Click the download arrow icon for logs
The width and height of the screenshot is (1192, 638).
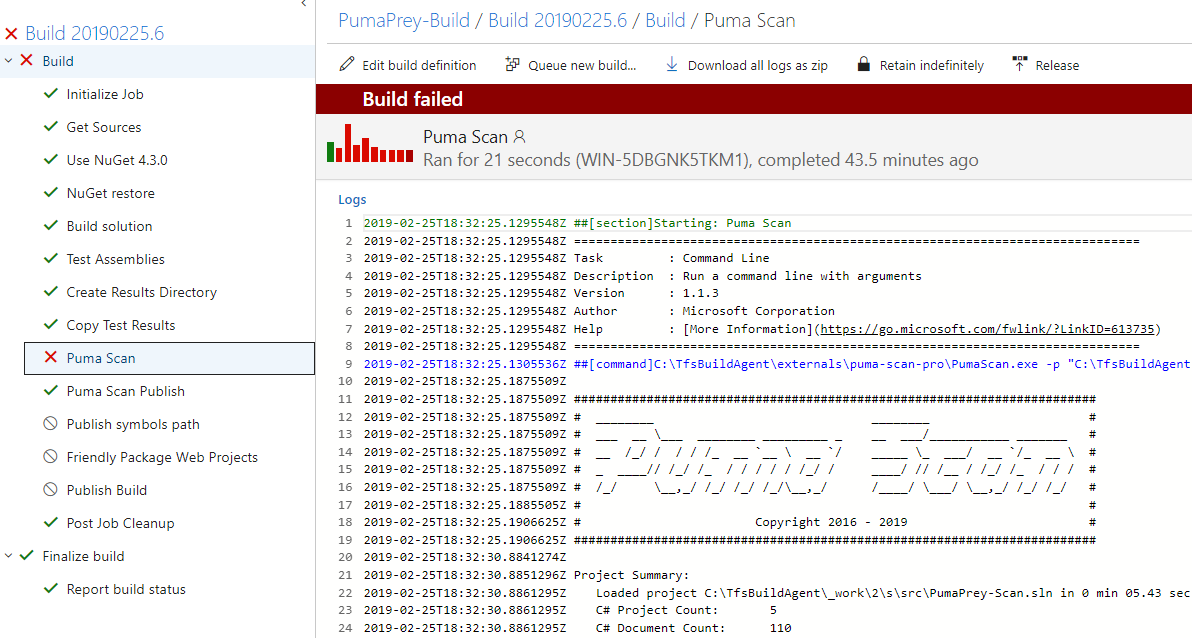pyautogui.click(x=672, y=65)
